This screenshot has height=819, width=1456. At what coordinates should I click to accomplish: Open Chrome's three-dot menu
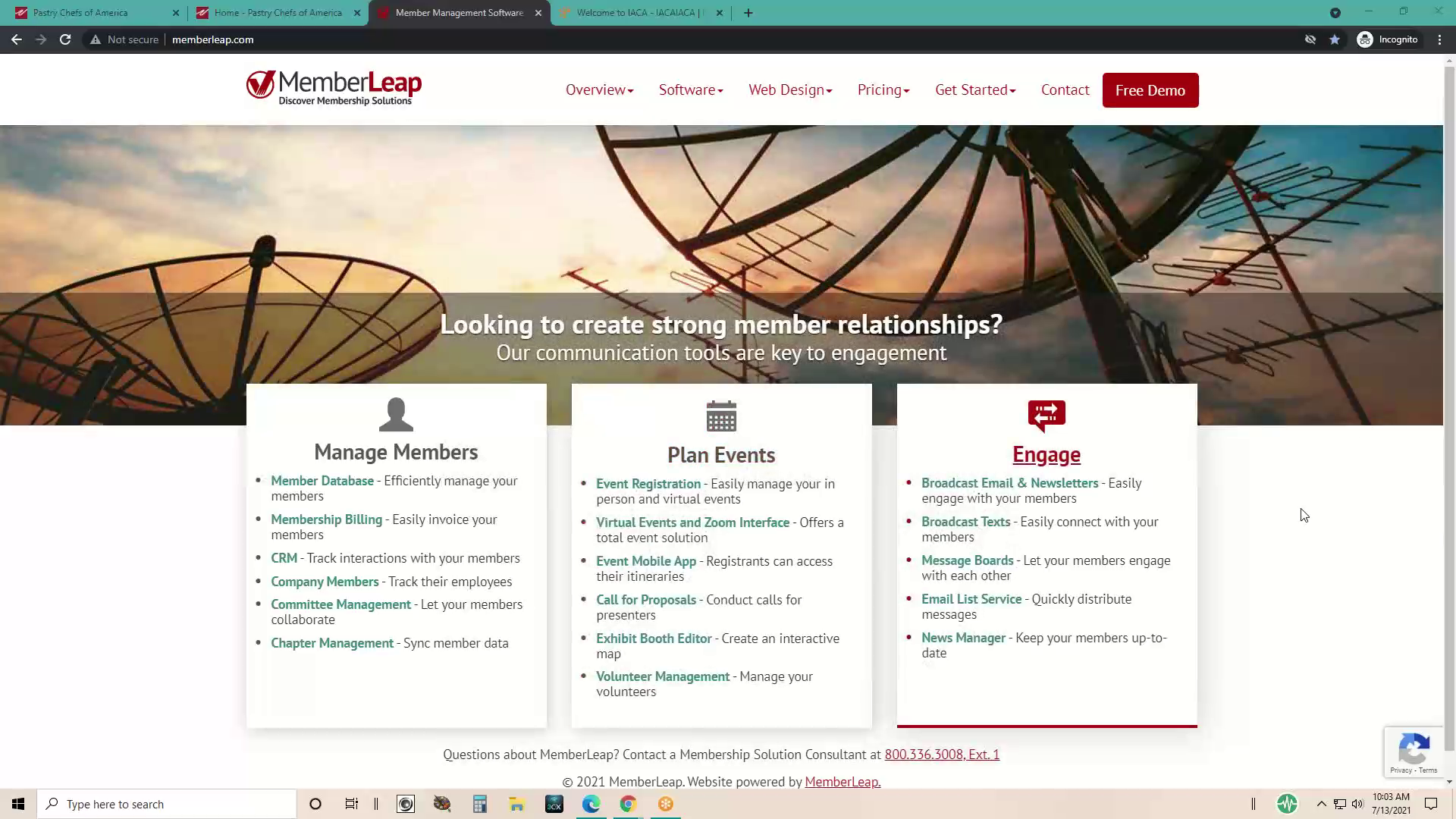[x=1439, y=39]
